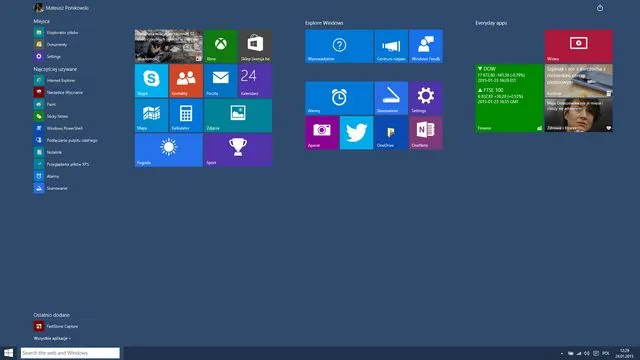Open the network signal tray icon

[x=579, y=353]
